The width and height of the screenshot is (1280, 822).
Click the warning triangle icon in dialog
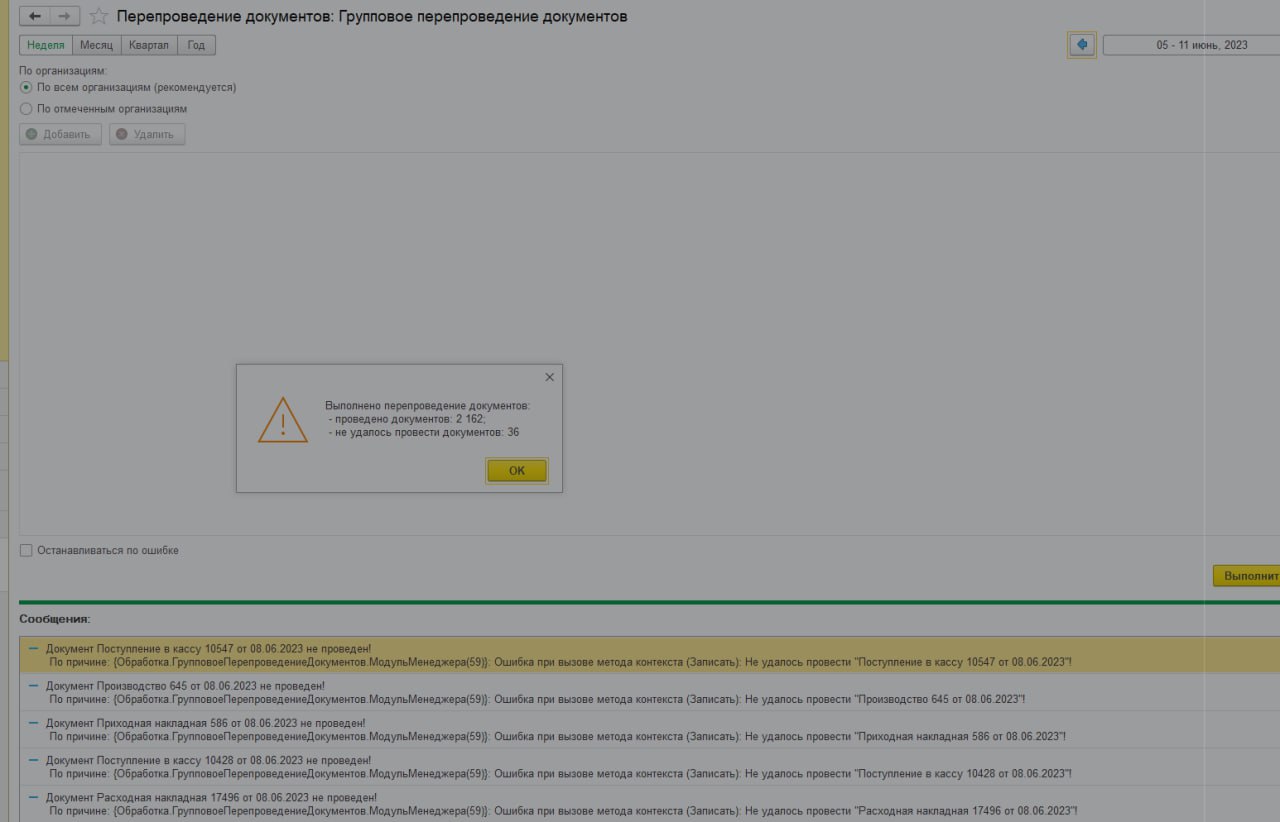pos(283,421)
